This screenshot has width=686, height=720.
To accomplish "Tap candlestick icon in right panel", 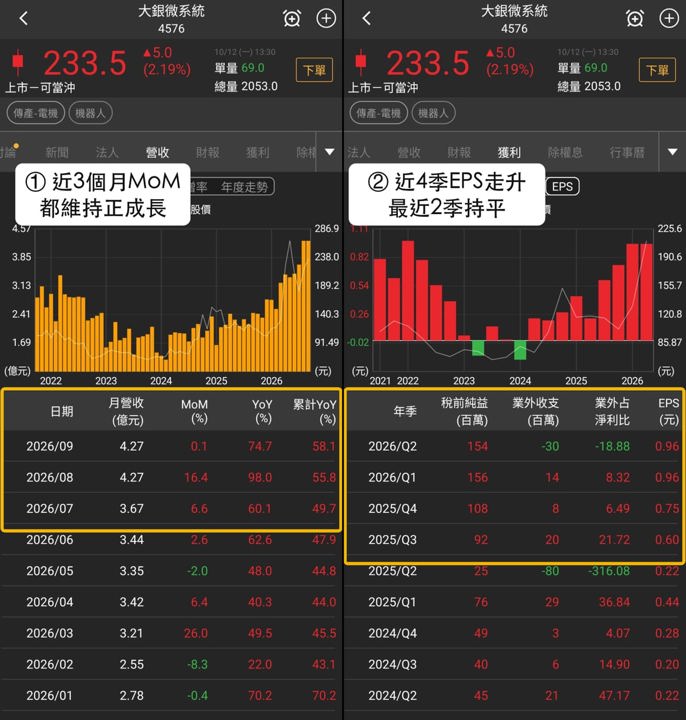I will click(361, 62).
